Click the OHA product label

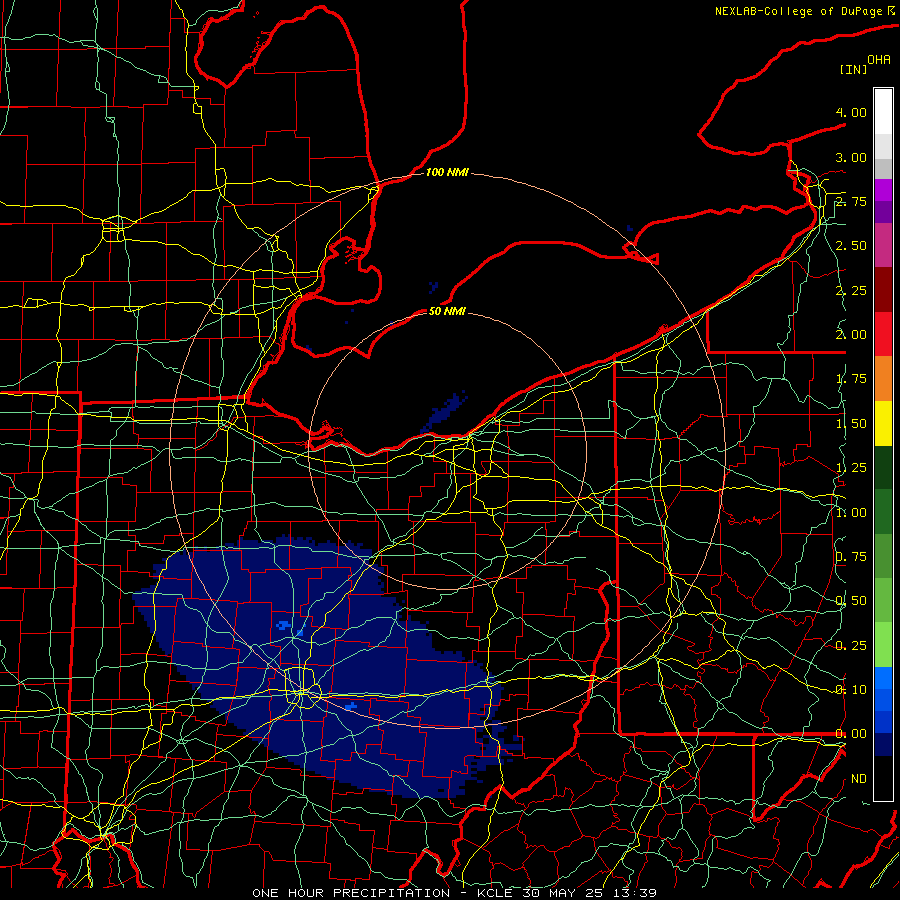[879, 59]
